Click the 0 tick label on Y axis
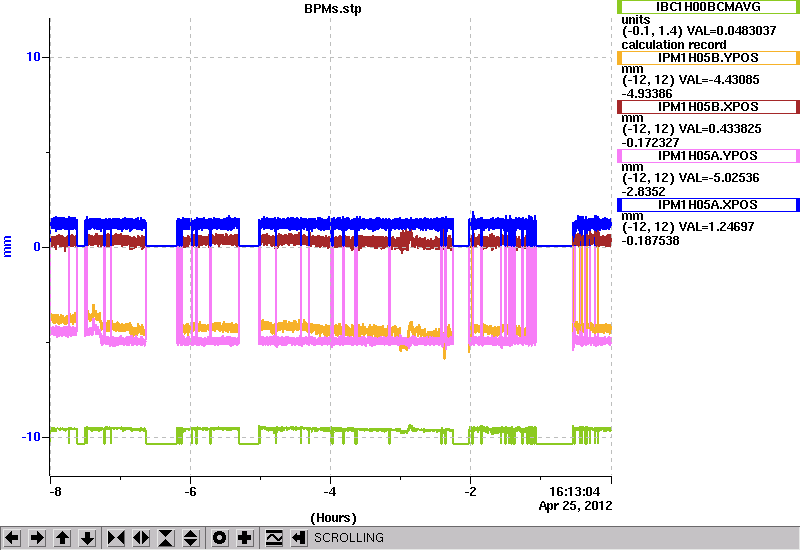Screen dimensions: 800x550 (x=37, y=247)
